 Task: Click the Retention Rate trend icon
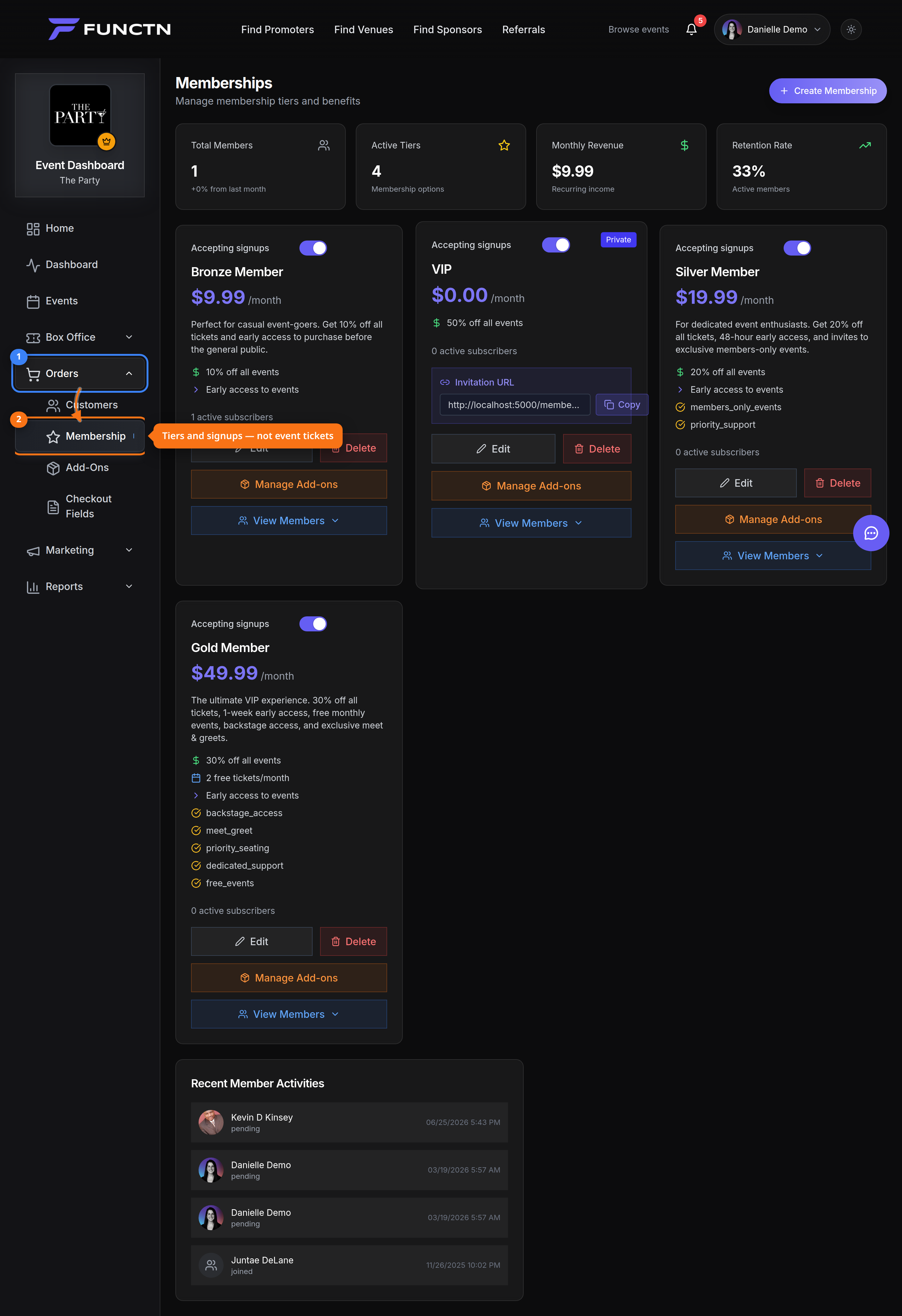click(x=865, y=146)
